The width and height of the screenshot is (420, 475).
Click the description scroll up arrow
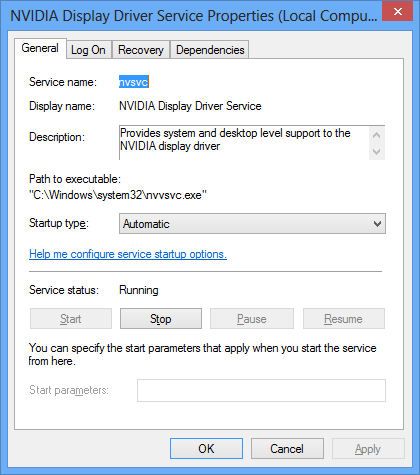pos(377,135)
